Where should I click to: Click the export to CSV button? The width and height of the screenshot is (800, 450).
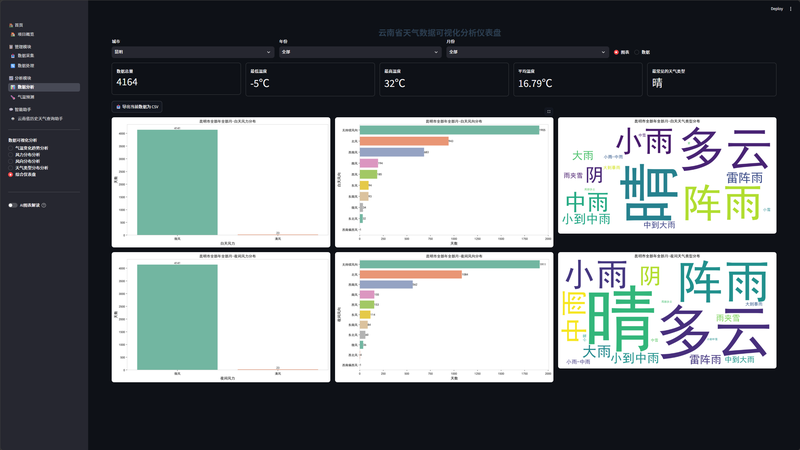(137, 107)
